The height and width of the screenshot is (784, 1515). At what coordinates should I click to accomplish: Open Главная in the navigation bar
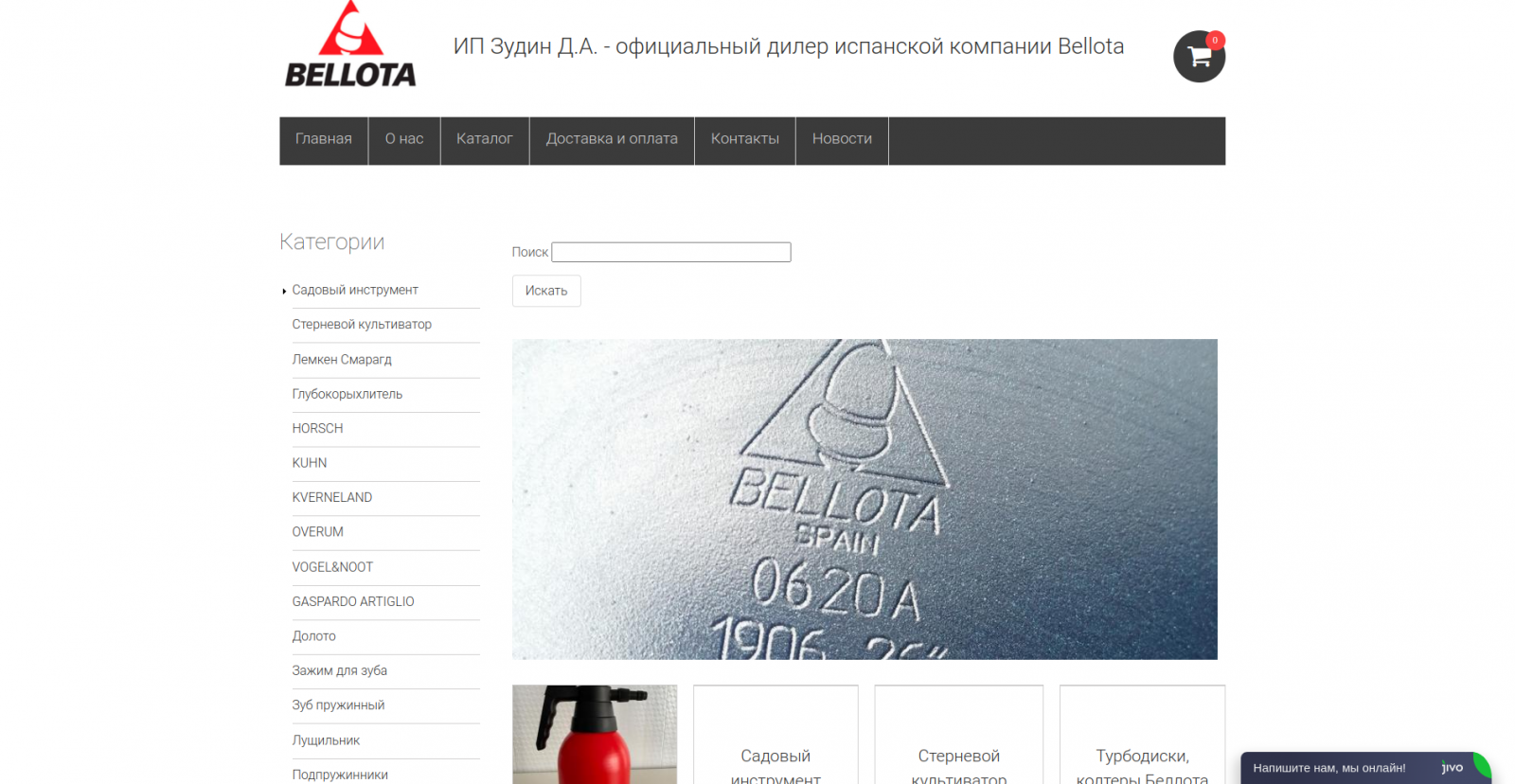tap(324, 140)
